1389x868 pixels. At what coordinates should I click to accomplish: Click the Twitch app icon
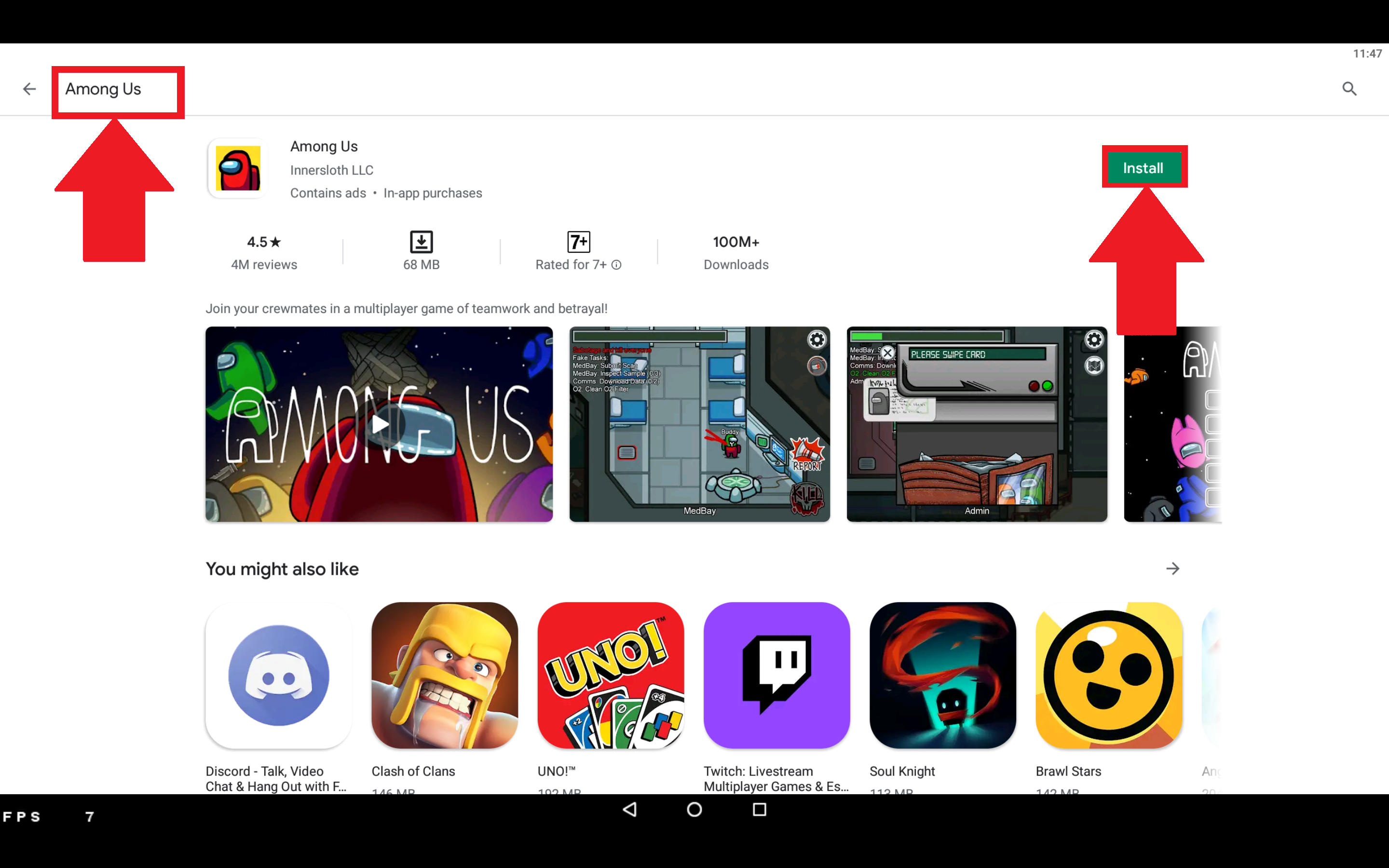777,676
